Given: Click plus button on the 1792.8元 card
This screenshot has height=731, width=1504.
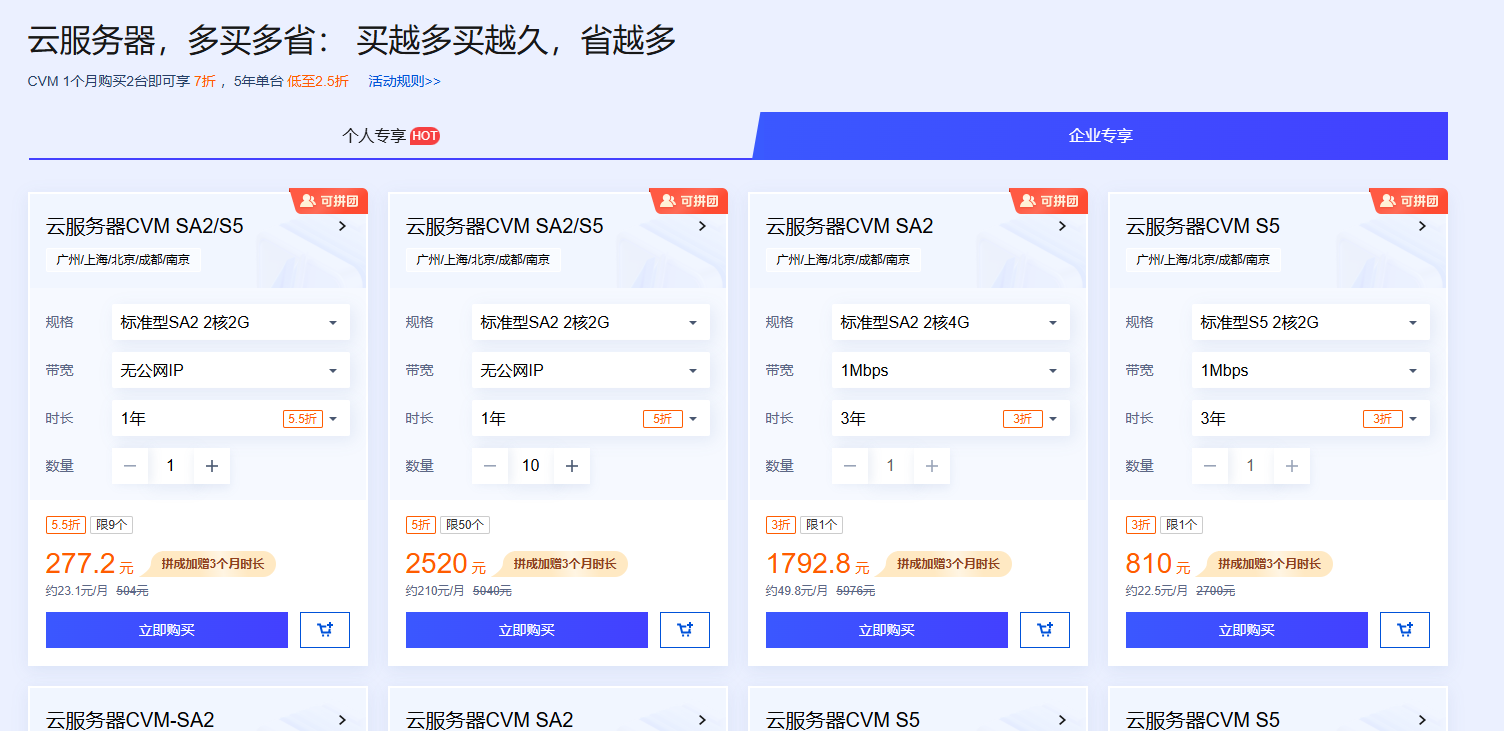Looking at the screenshot, I should pos(932,466).
